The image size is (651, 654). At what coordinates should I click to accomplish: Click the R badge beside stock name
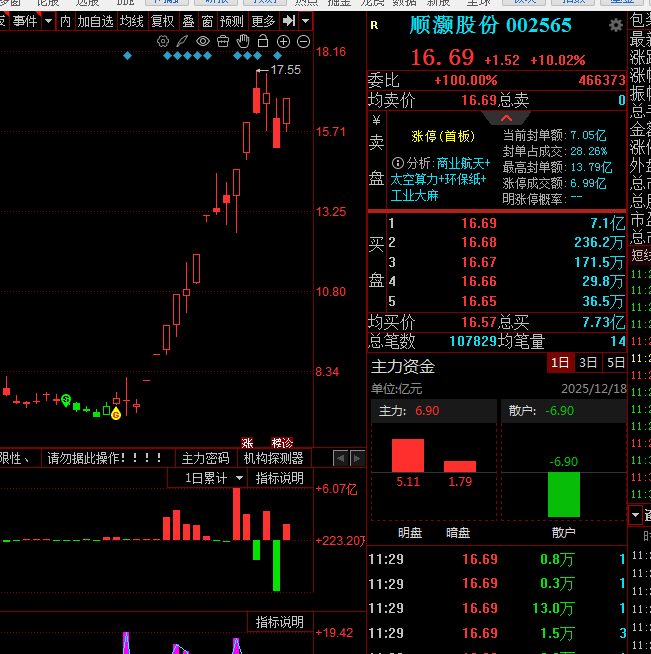click(374, 25)
